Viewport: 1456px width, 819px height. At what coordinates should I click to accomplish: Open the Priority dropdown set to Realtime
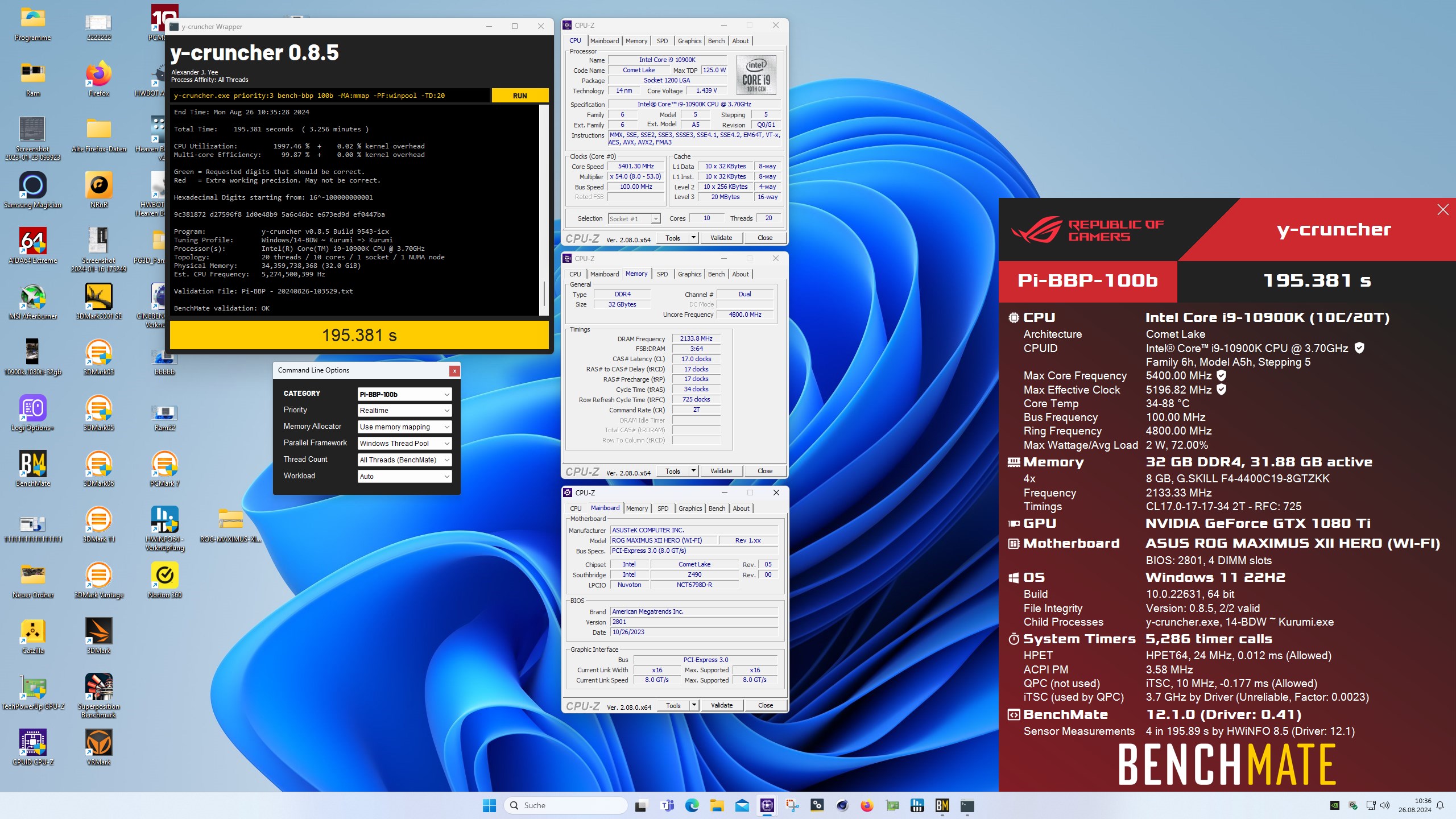coord(404,410)
